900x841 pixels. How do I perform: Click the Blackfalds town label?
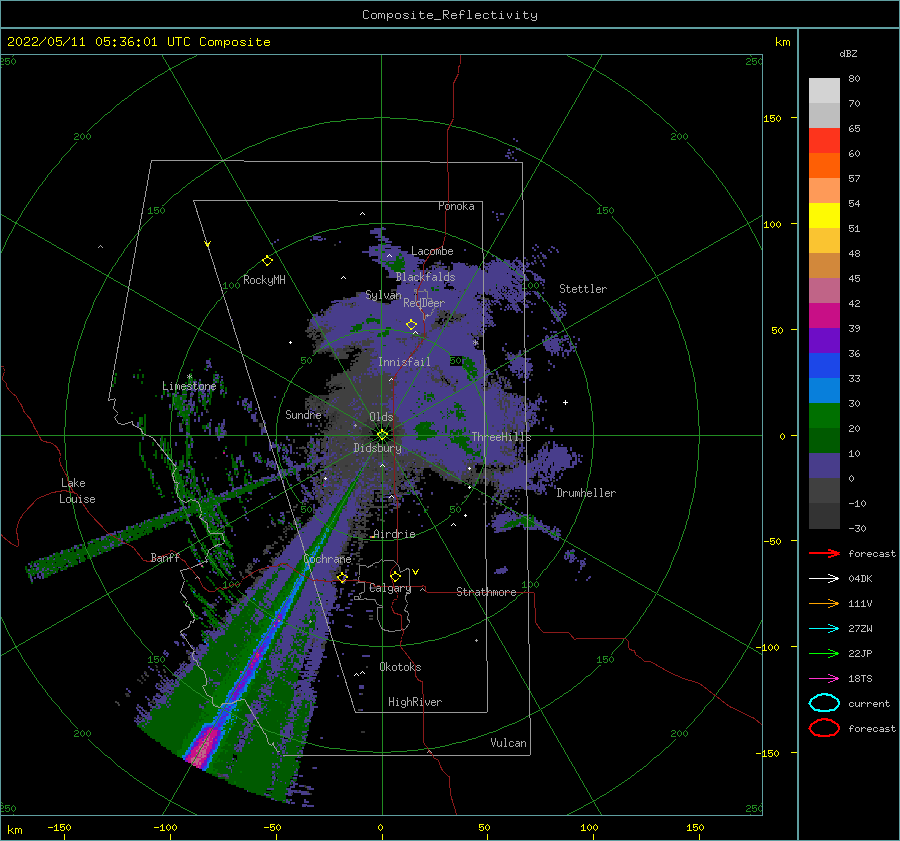[425, 277]
